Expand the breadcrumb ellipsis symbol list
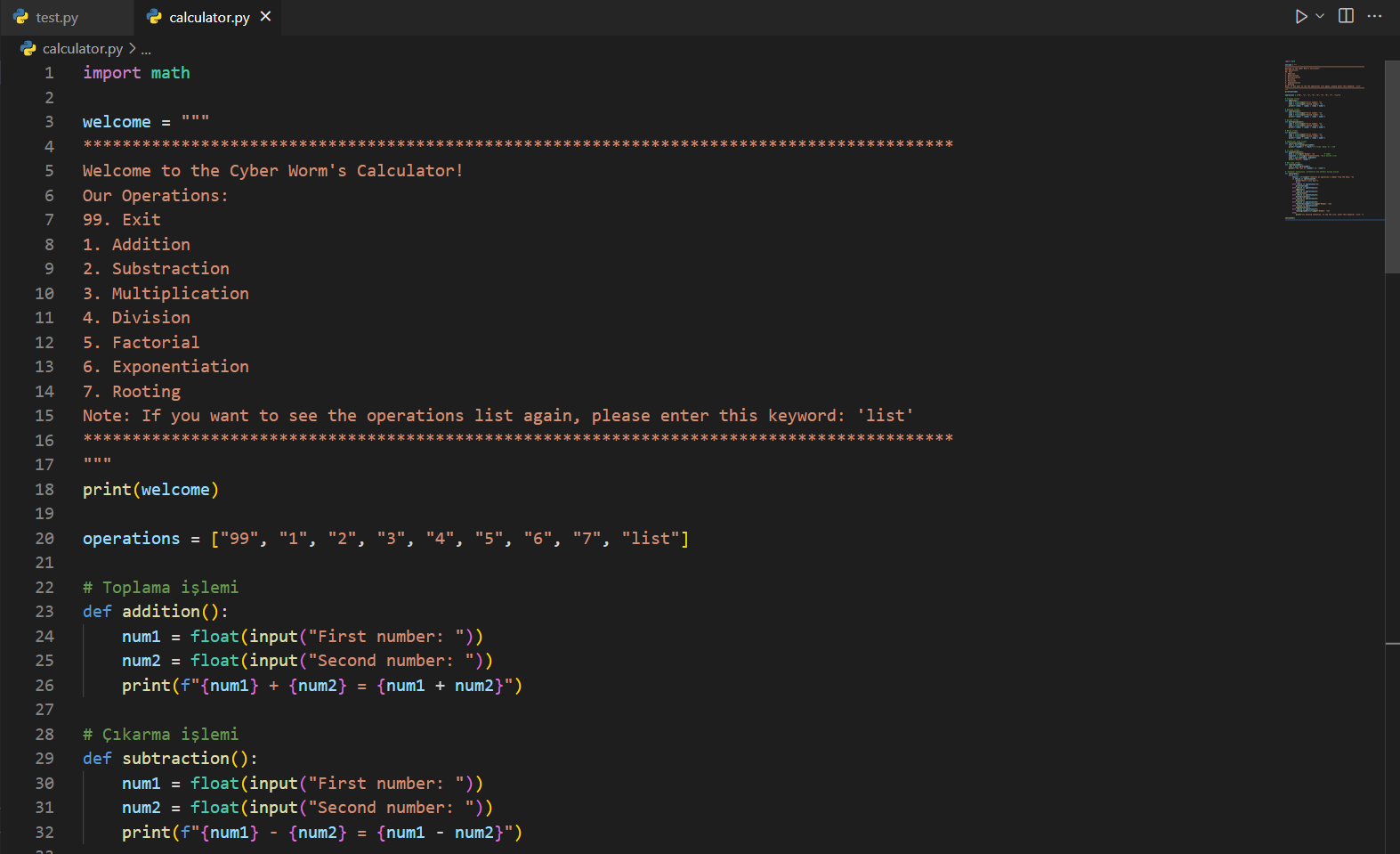This screenshot has height=854, width=1400. click(x=146, y=50)
